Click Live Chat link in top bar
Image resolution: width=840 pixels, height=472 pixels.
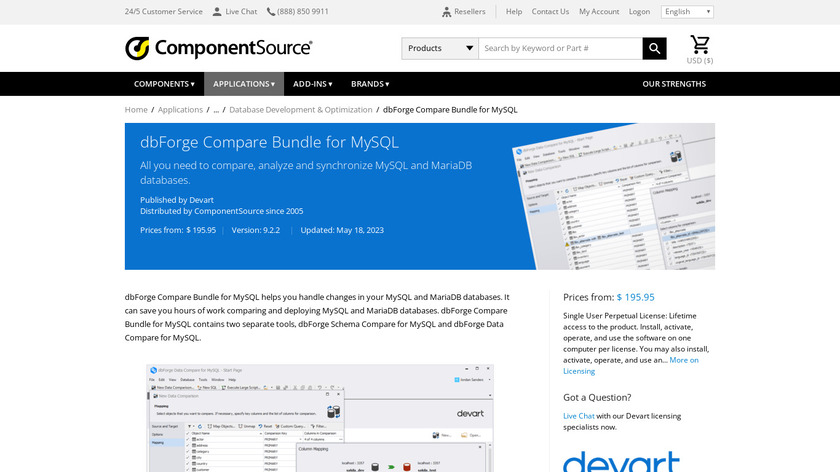(241, 12)
